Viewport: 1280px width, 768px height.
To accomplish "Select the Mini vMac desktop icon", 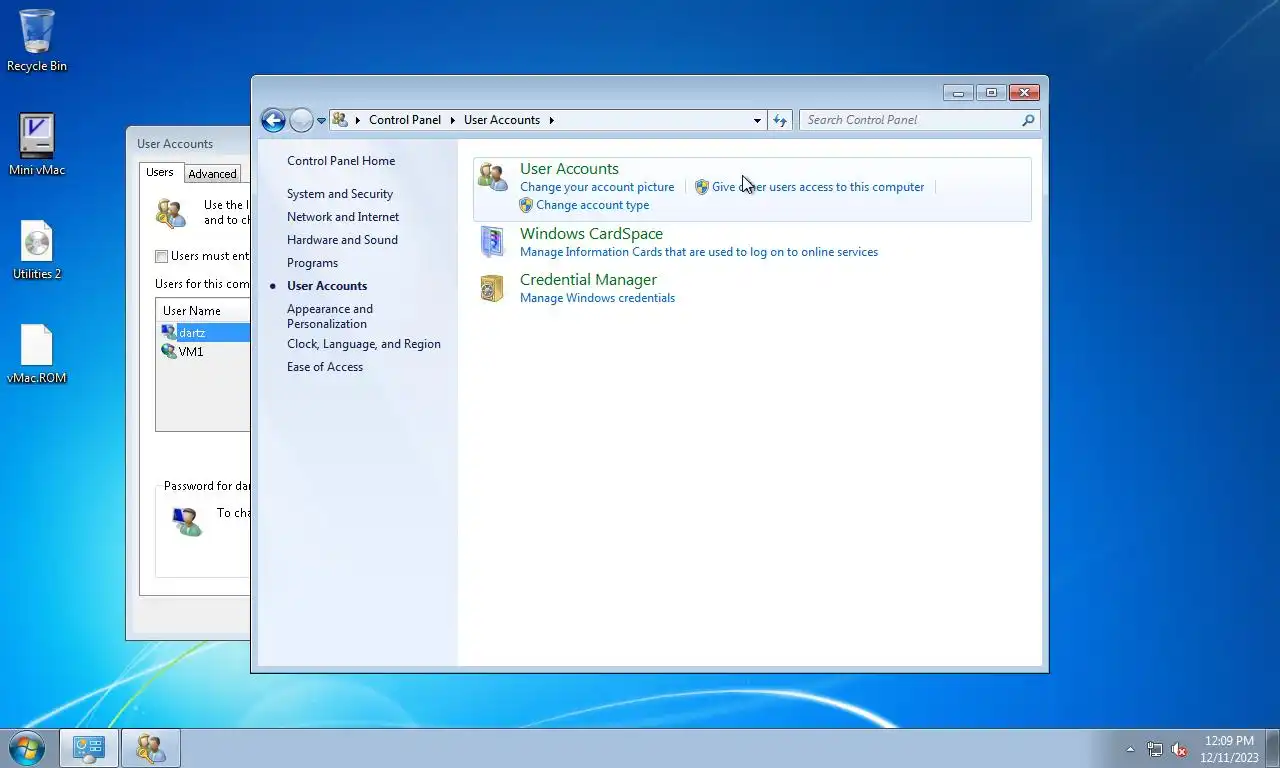I will pos(37,144).
